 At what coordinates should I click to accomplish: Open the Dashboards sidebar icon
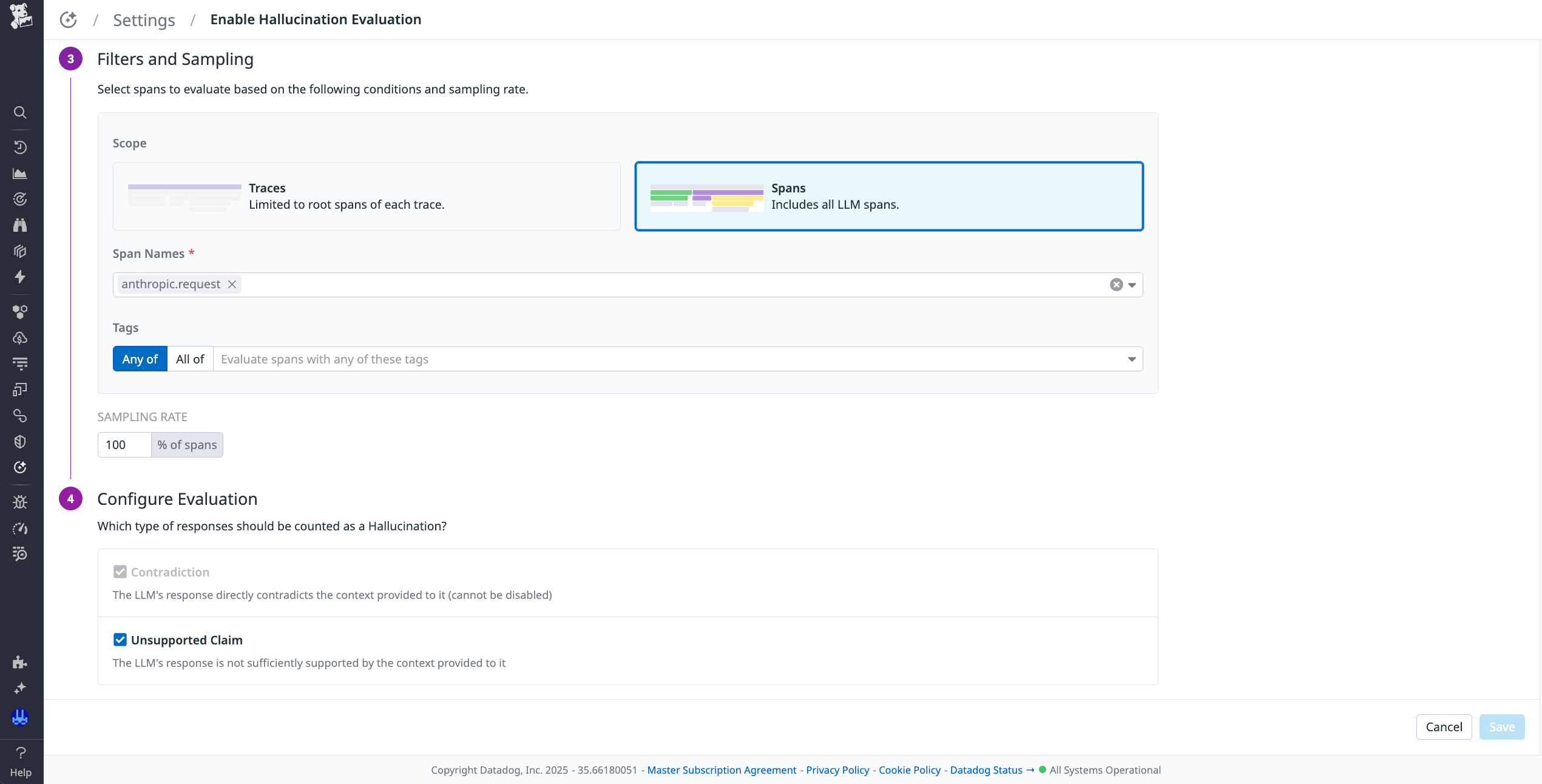21,174
